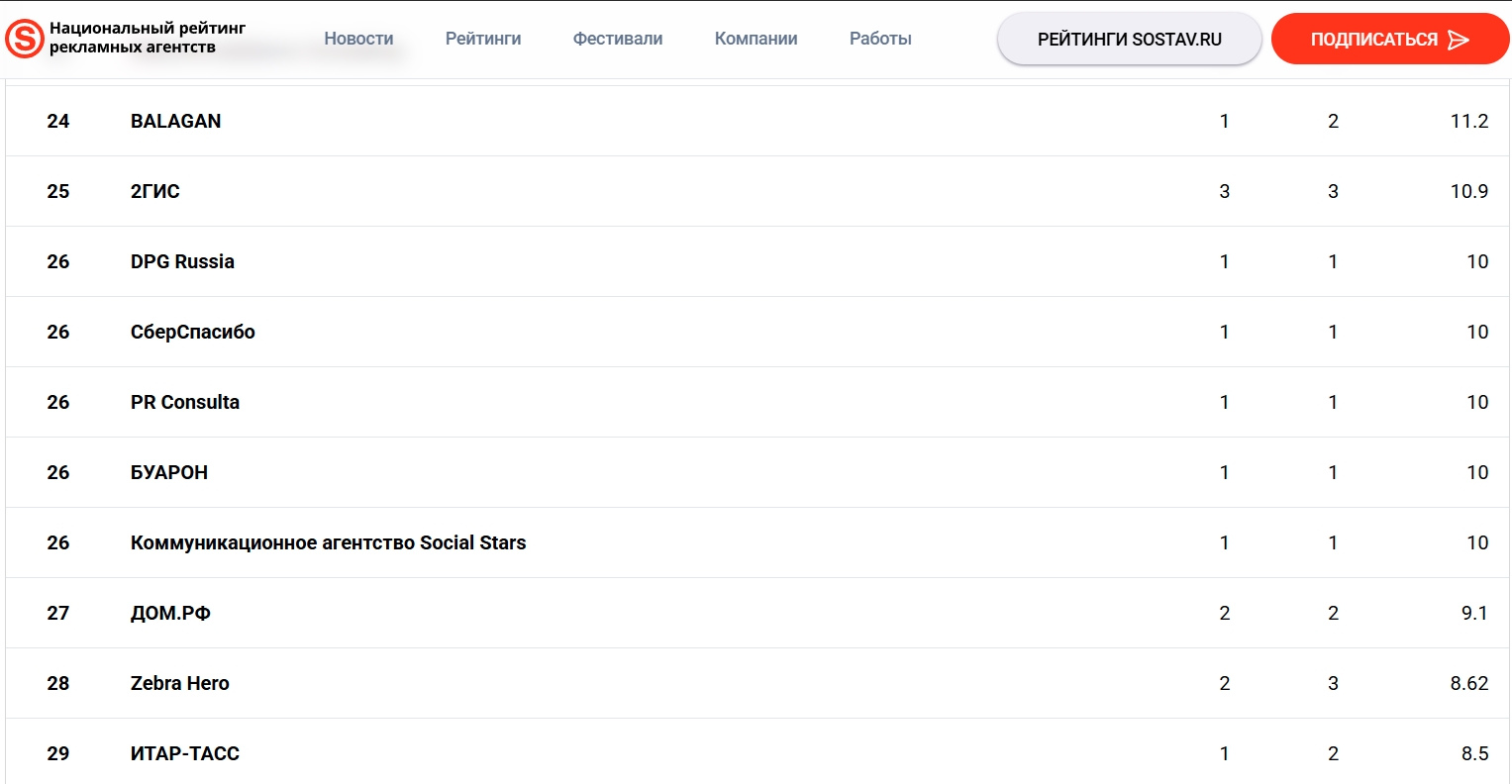The width and height of the screenshot is (1512, 784).
Task: Open Коммуникационное агентство Social Stars entry
Action: point(328,542)
